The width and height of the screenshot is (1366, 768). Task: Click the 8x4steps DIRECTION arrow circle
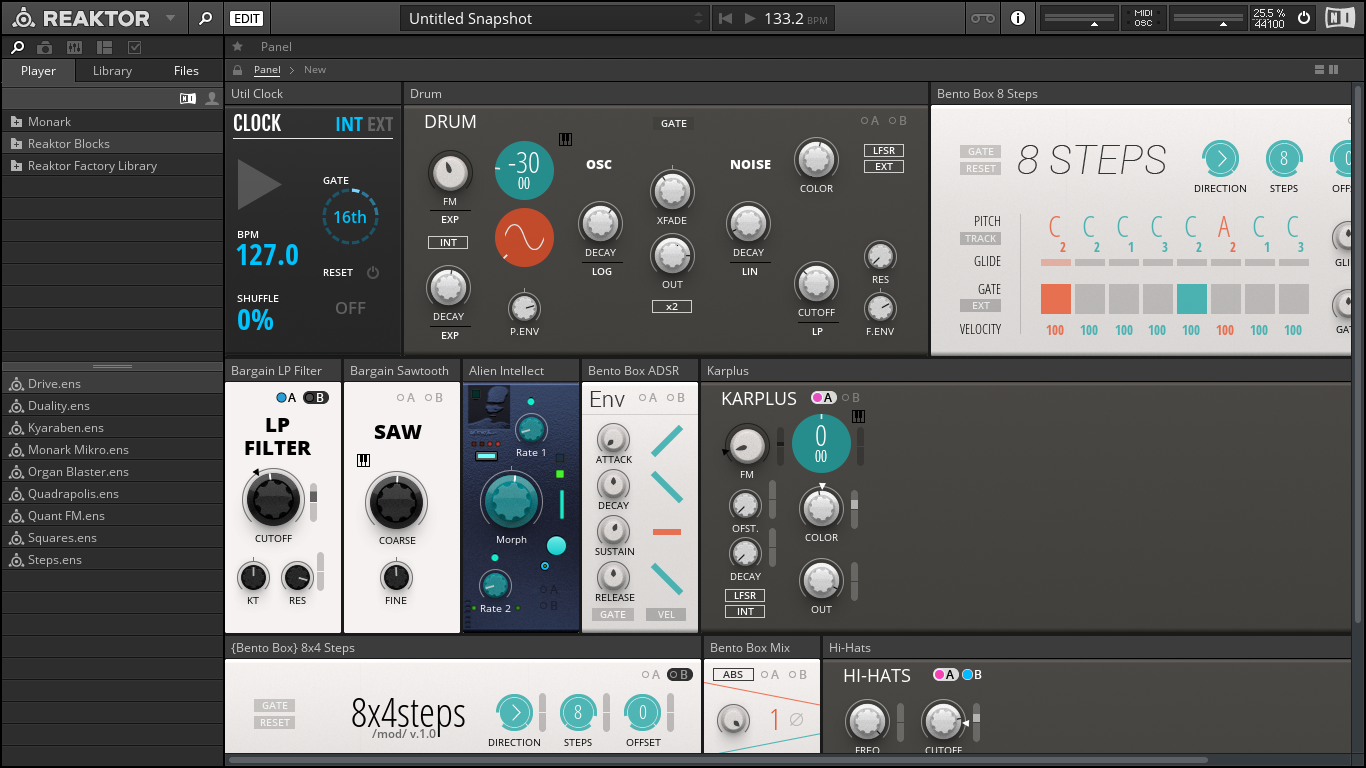515,713
